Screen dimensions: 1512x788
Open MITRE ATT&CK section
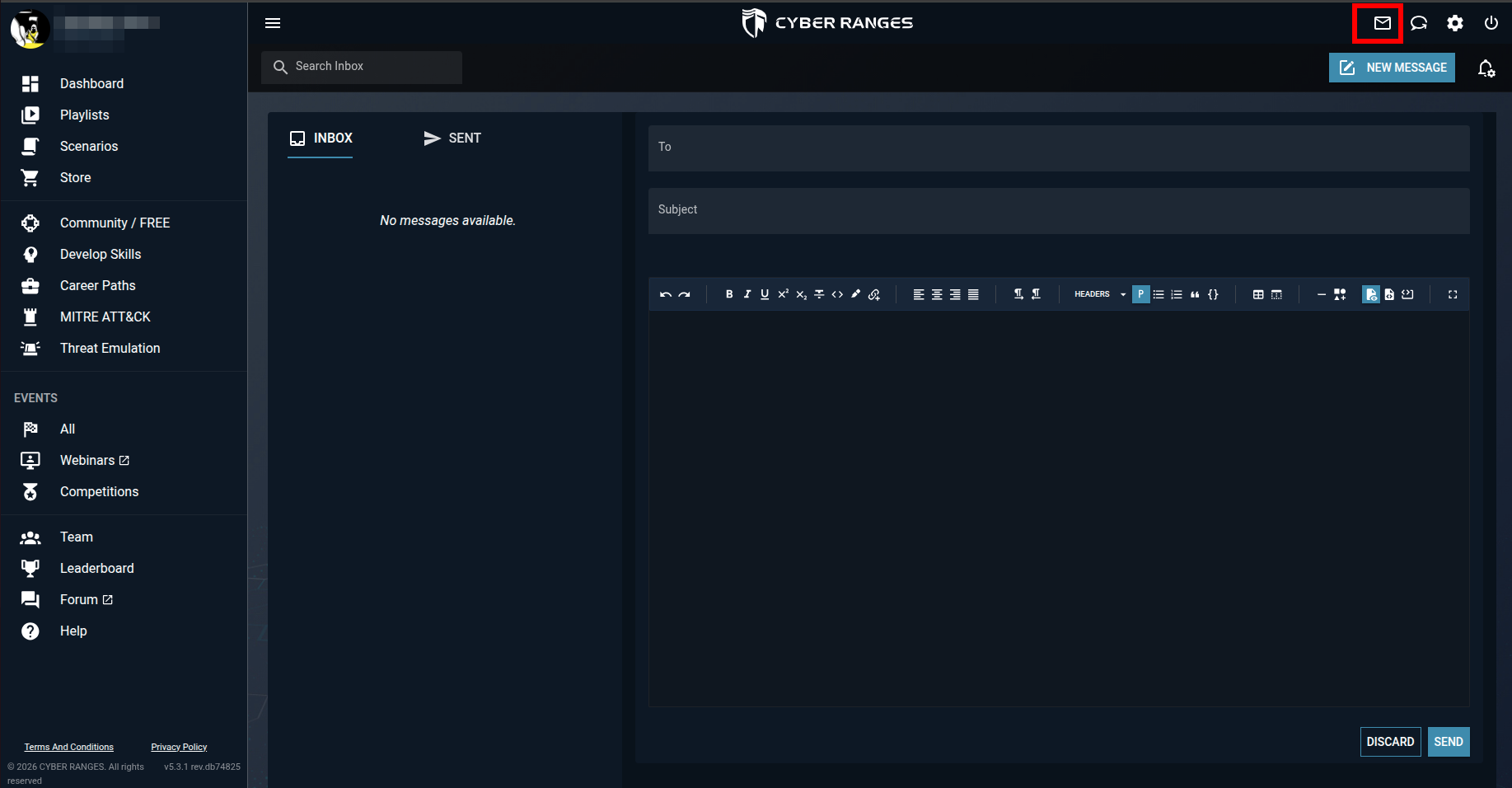coord(105,317)
